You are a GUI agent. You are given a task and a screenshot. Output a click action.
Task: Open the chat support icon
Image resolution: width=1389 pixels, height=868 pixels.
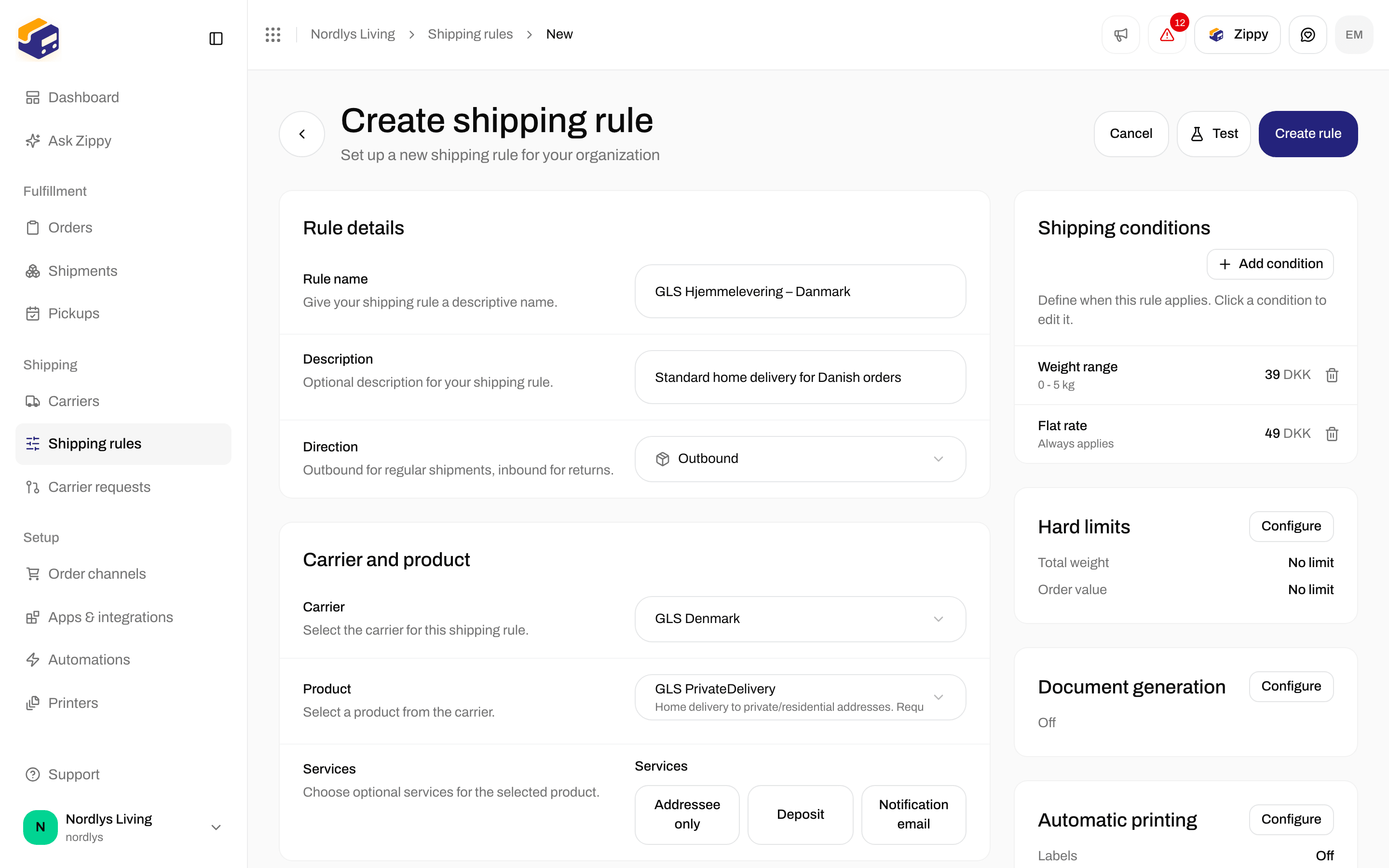1307,35
